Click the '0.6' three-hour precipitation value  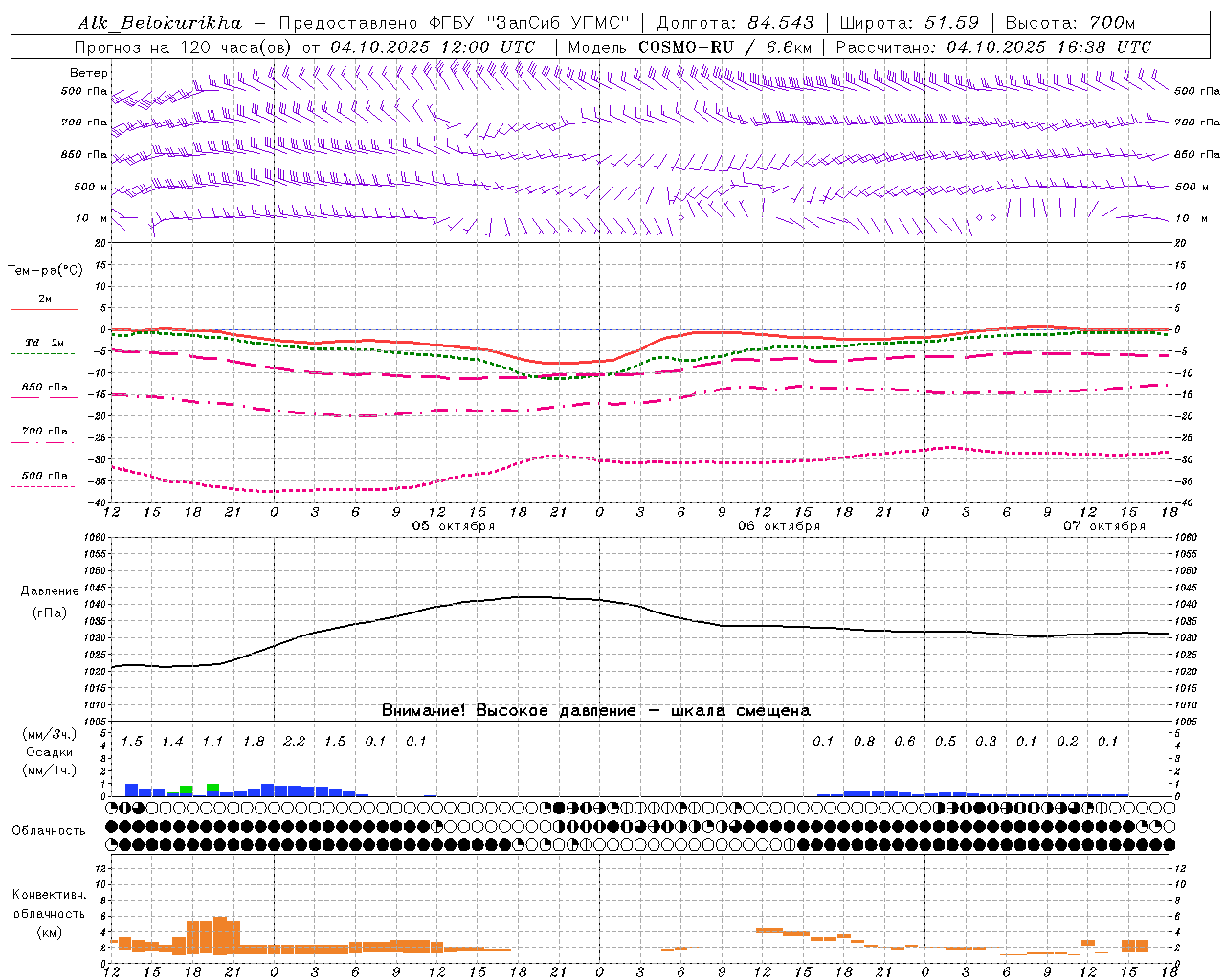[904, 742]
